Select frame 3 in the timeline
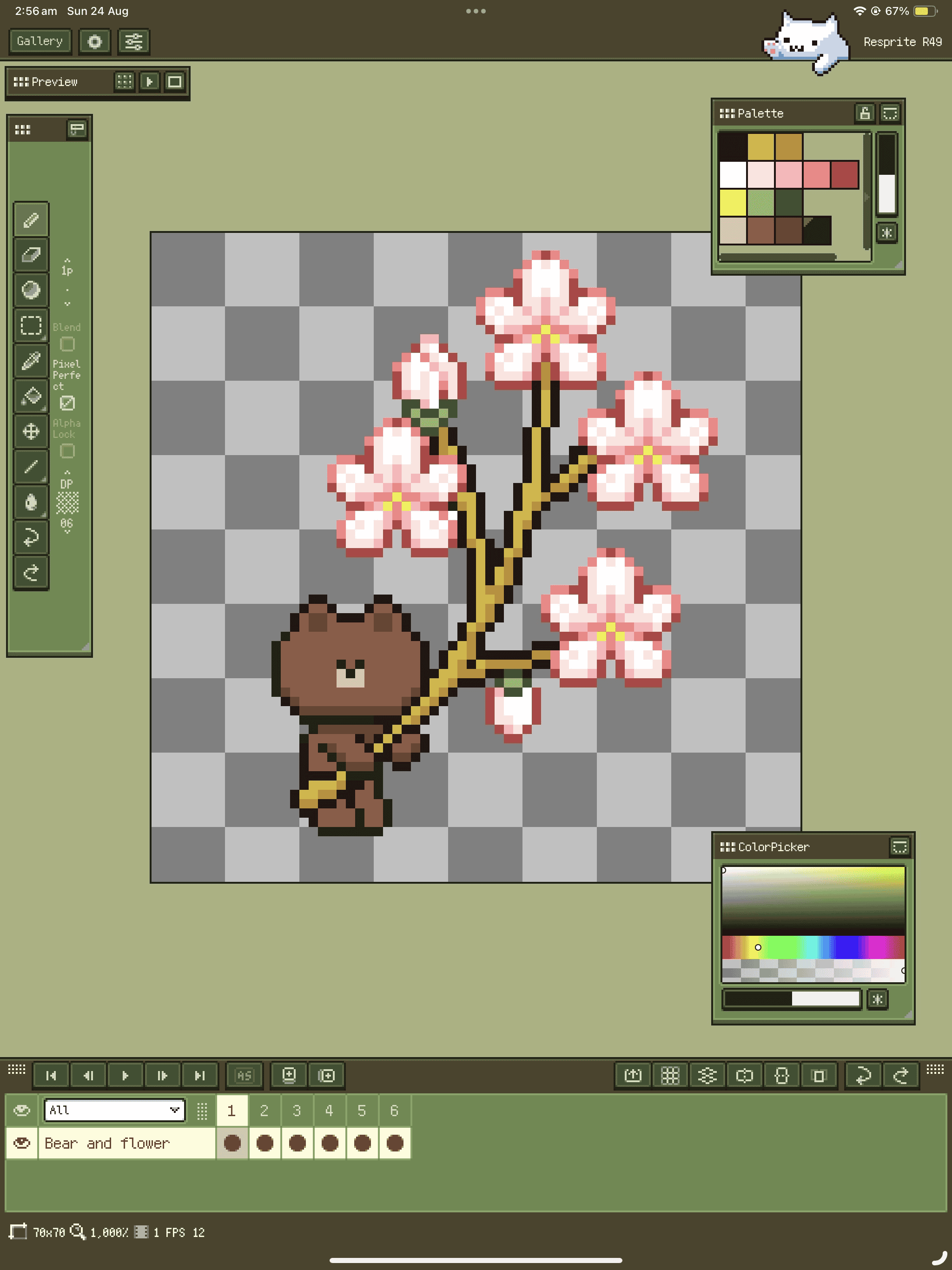Viewport: 952px width, 1270px height. [x=297, y=1110]
